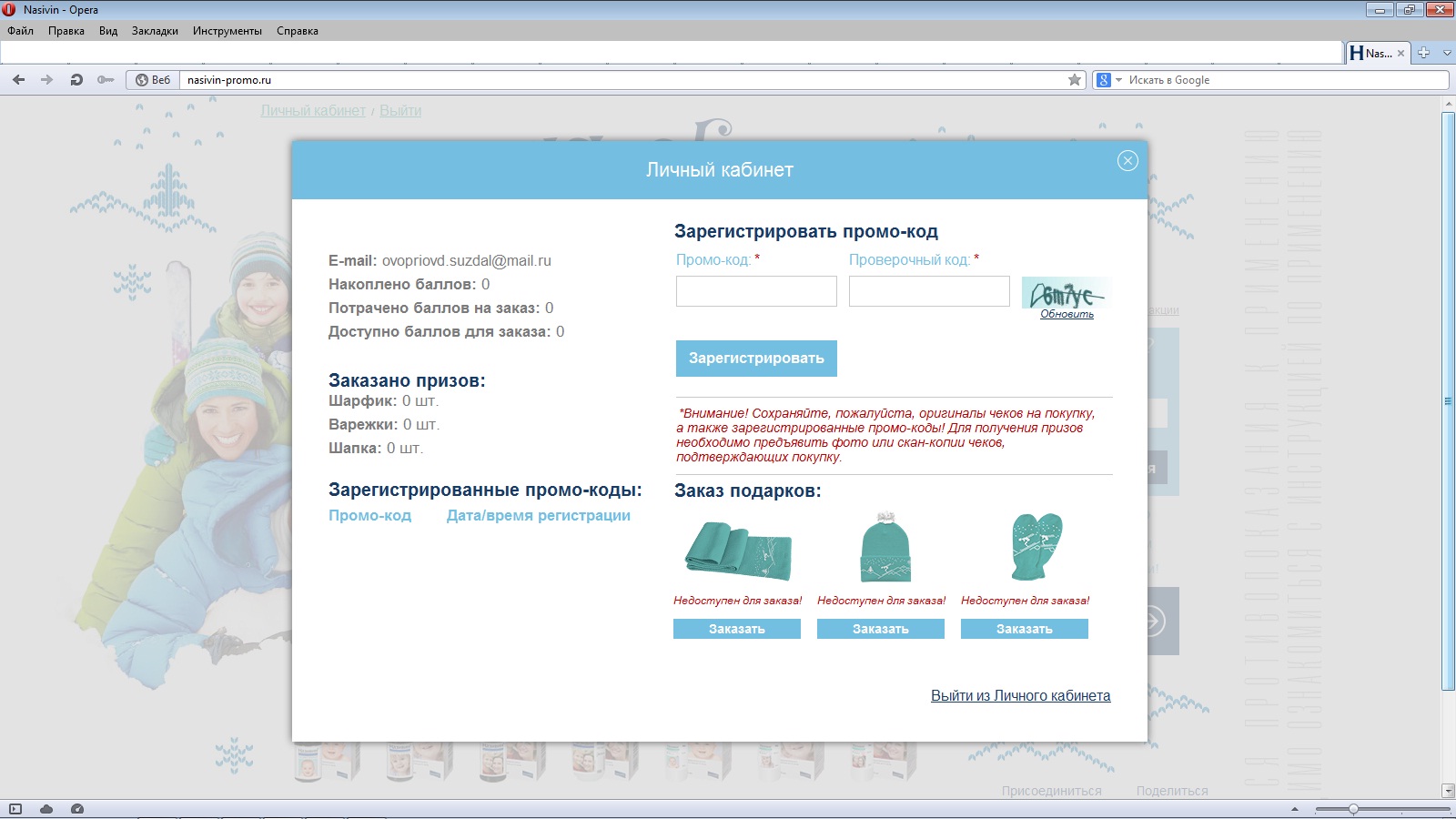
Task: Close the Личный кабинет dialog with the X
Action: (x=1127, y=161)
